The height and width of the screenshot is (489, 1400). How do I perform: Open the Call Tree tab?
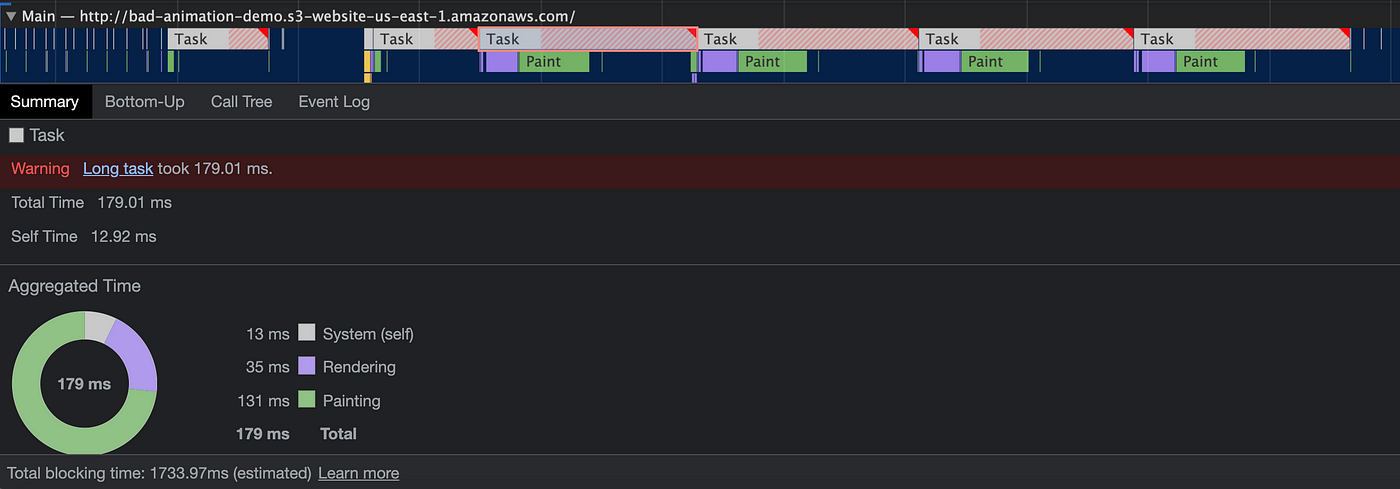241,101
